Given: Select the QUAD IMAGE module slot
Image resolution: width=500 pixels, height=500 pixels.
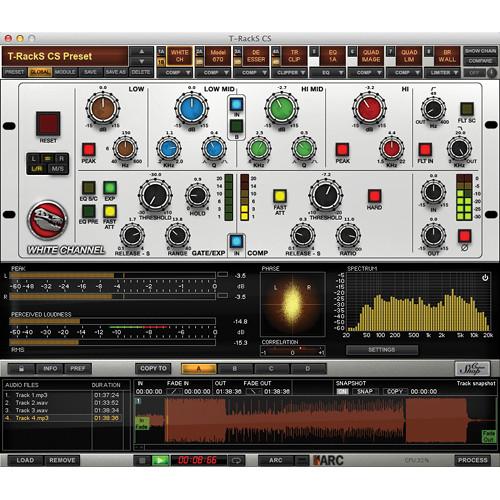Looking at the screenshot, I should click(x=371, y=56).
